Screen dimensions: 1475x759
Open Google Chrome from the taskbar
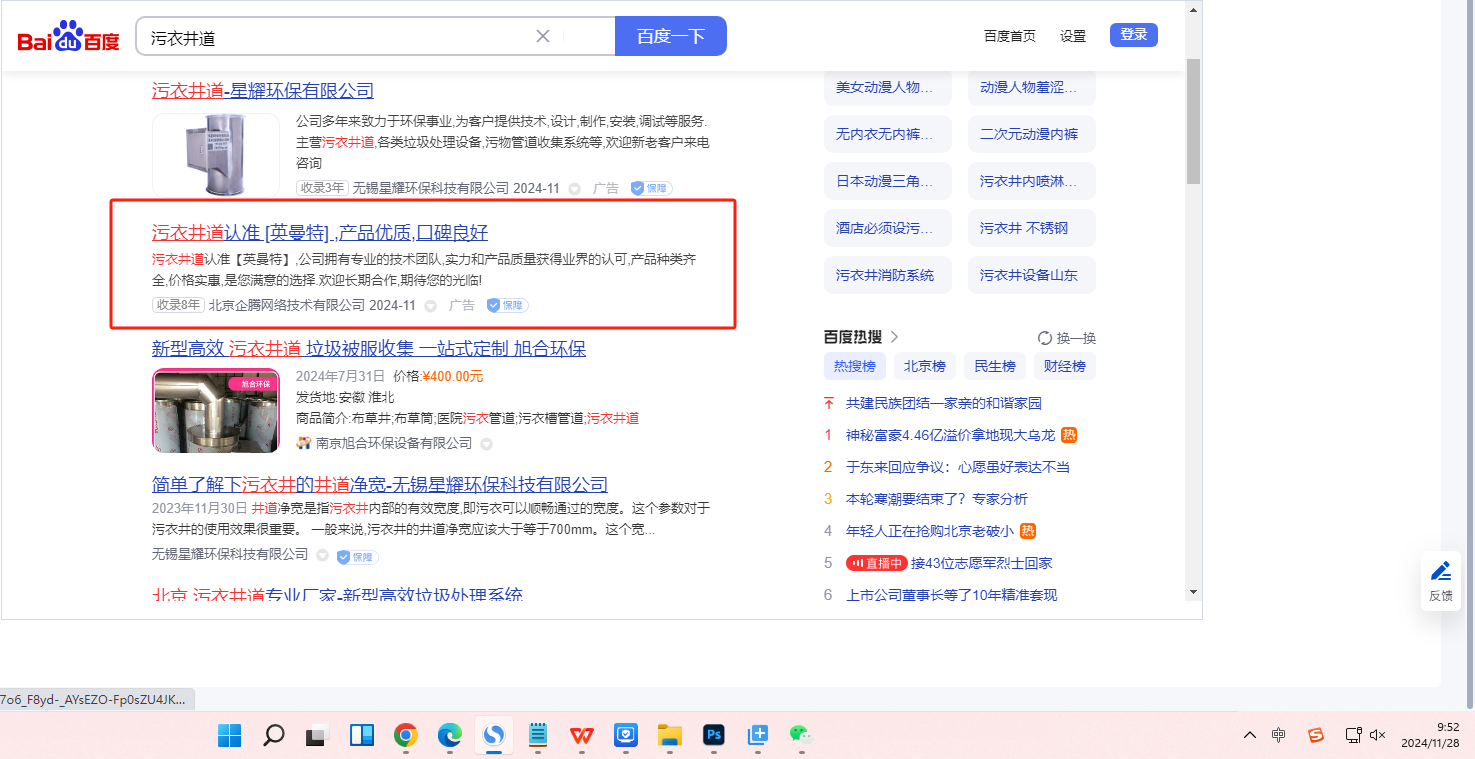click(405, 736)
